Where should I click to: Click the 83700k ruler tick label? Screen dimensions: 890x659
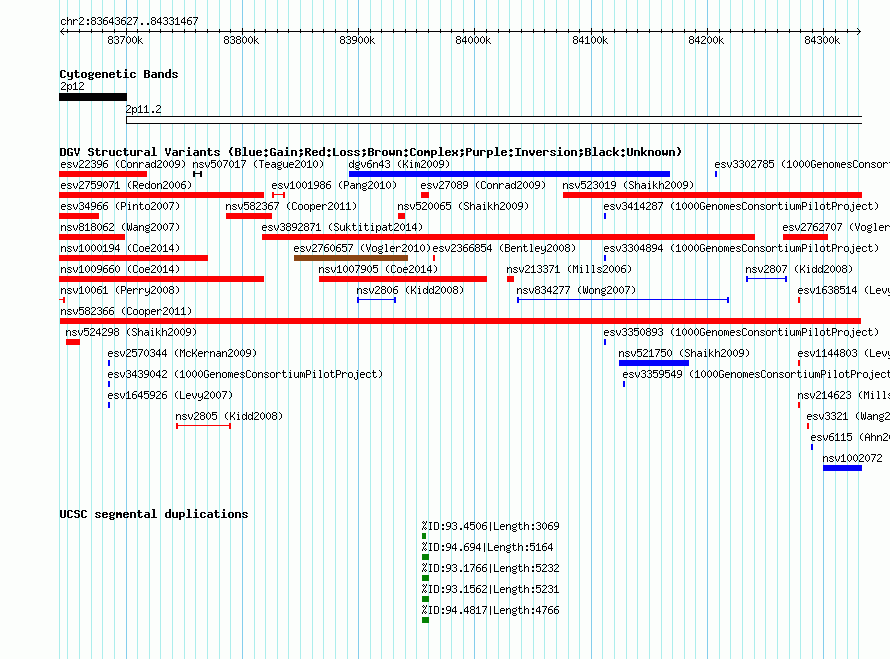(x=125, y=40)
